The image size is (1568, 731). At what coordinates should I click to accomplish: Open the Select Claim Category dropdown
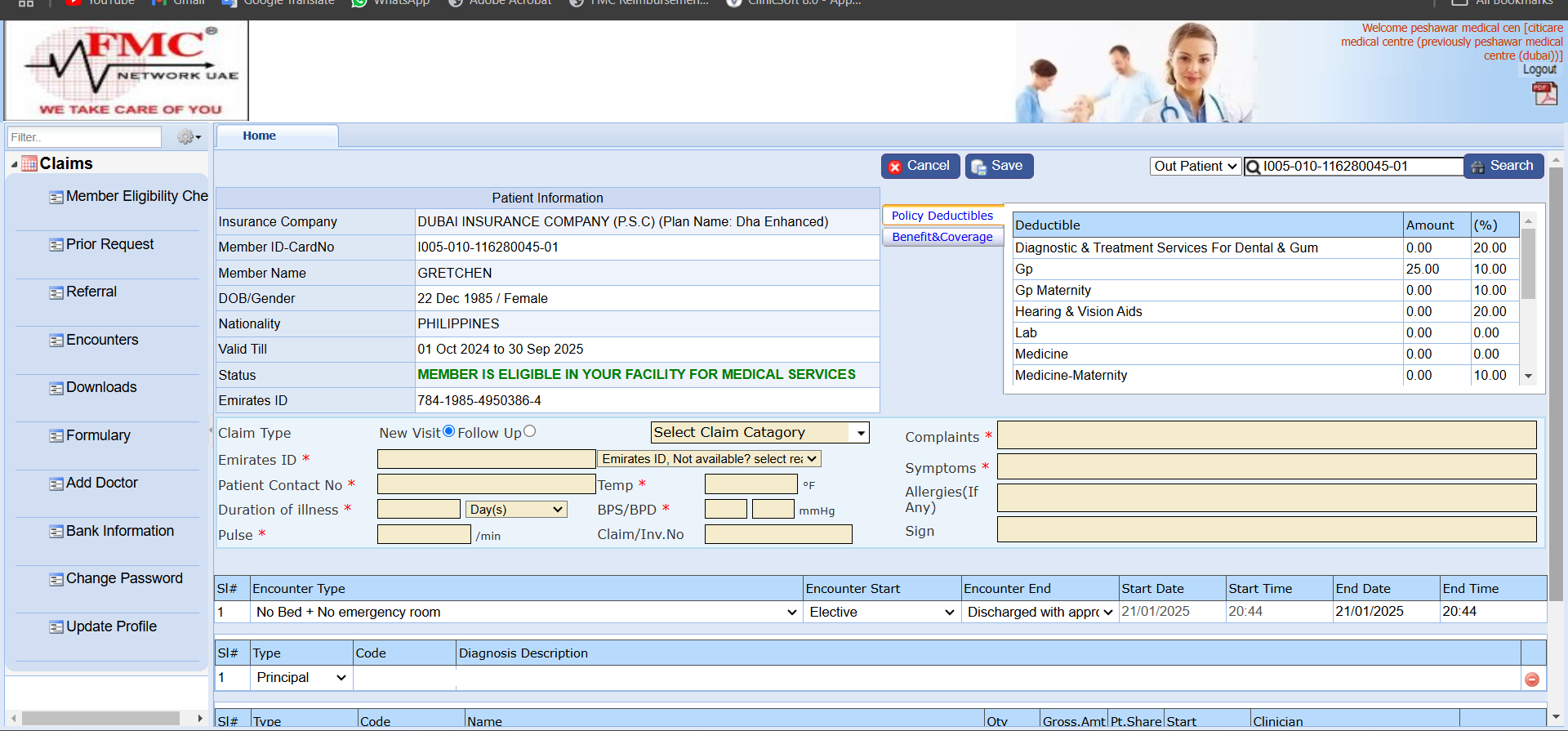coord(759,432)
